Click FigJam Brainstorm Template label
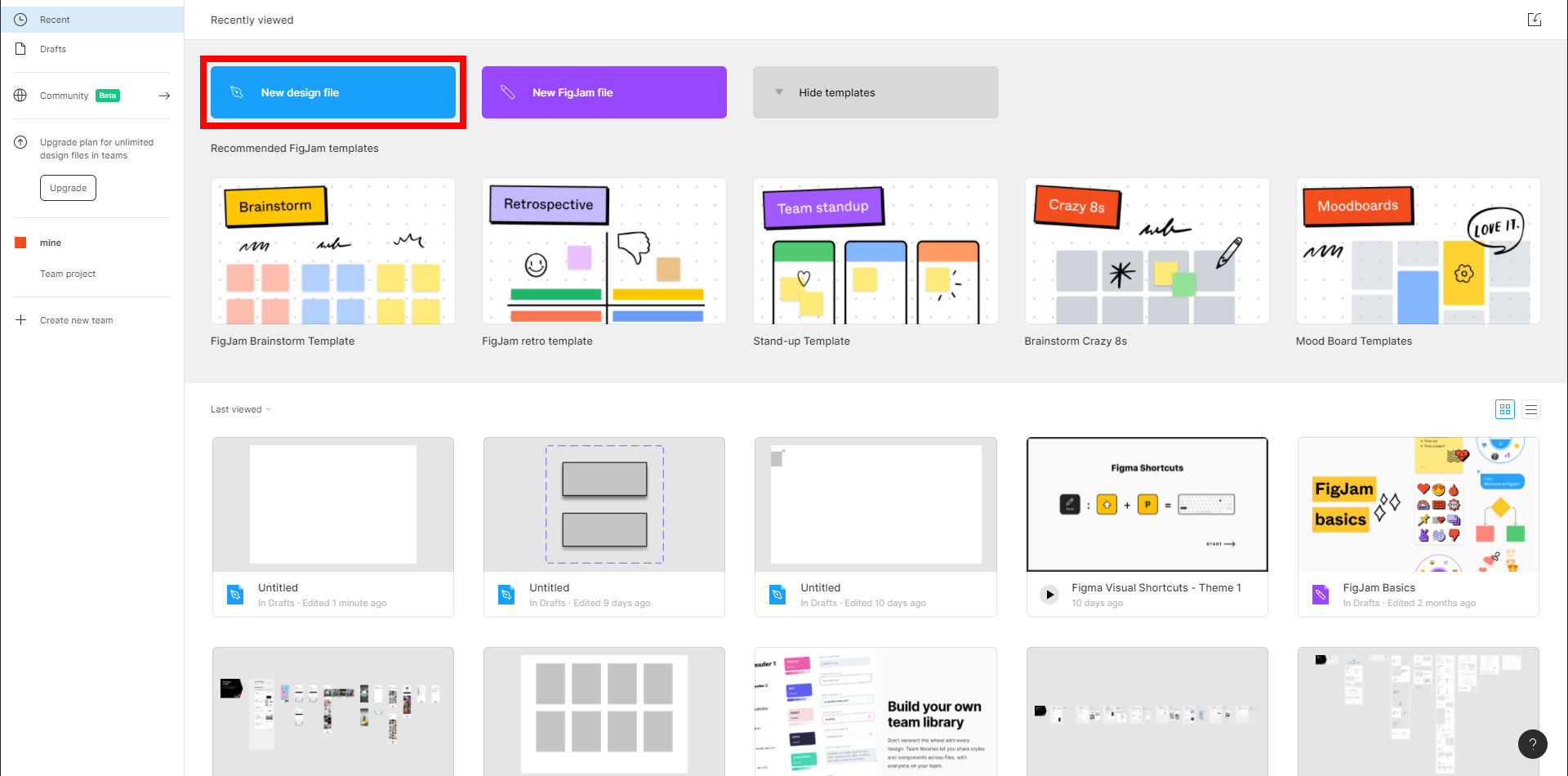1568x776 pixels. [283, 341]
